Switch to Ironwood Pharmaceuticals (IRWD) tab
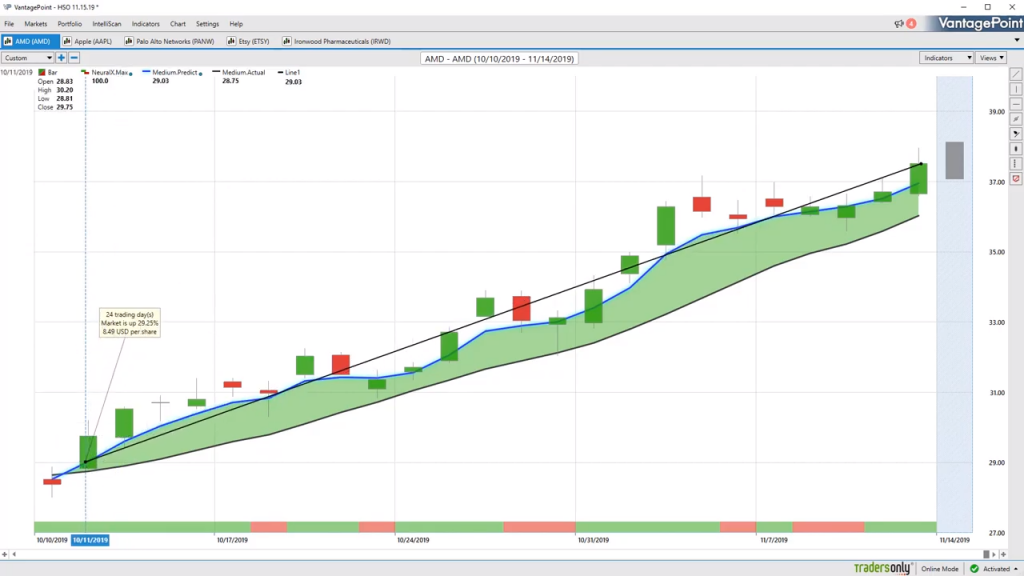The image size is (1024, 576). coord(337,41)
